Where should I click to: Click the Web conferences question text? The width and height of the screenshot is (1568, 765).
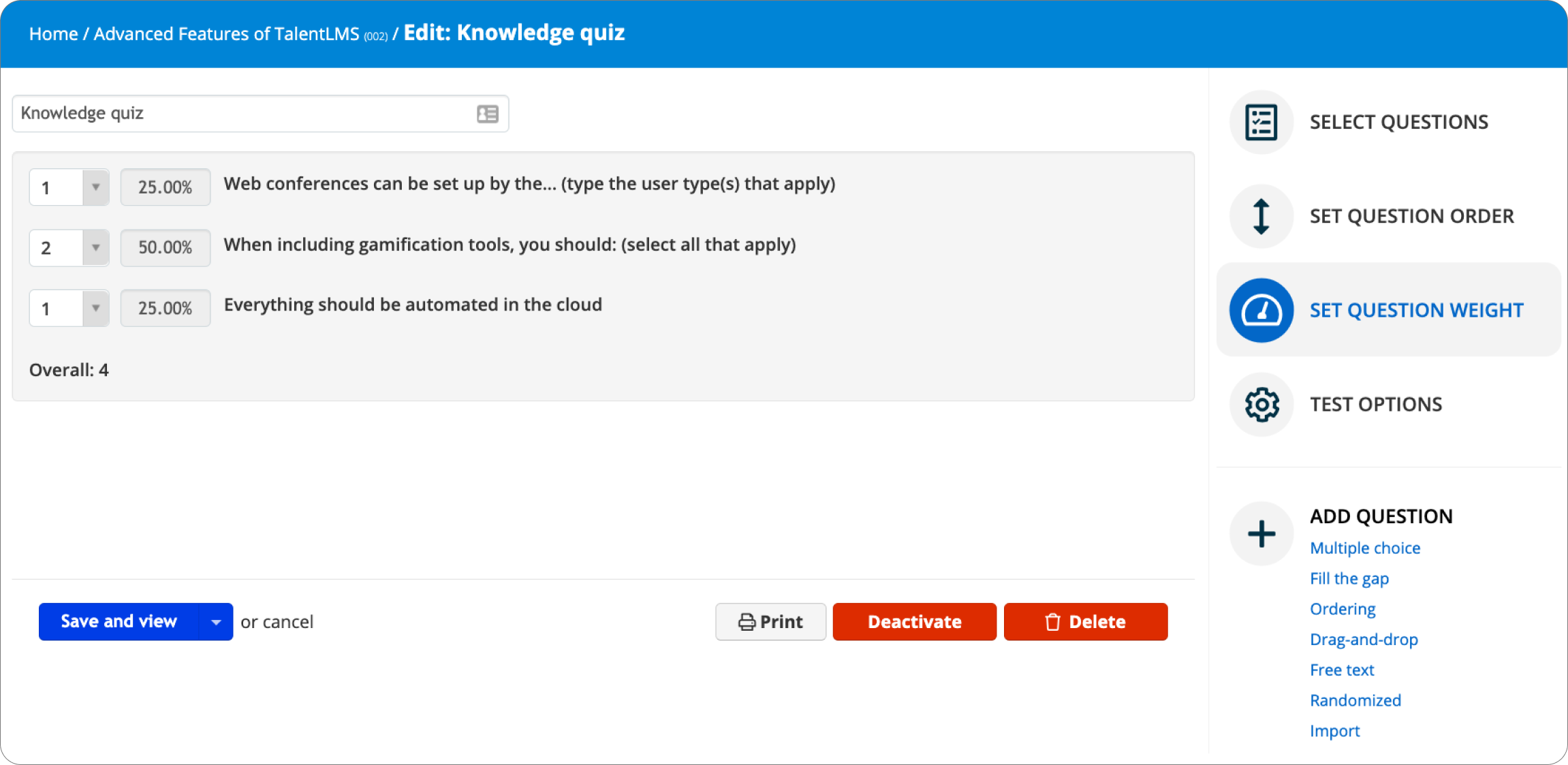pyautogui.click(x=529, y=184)
